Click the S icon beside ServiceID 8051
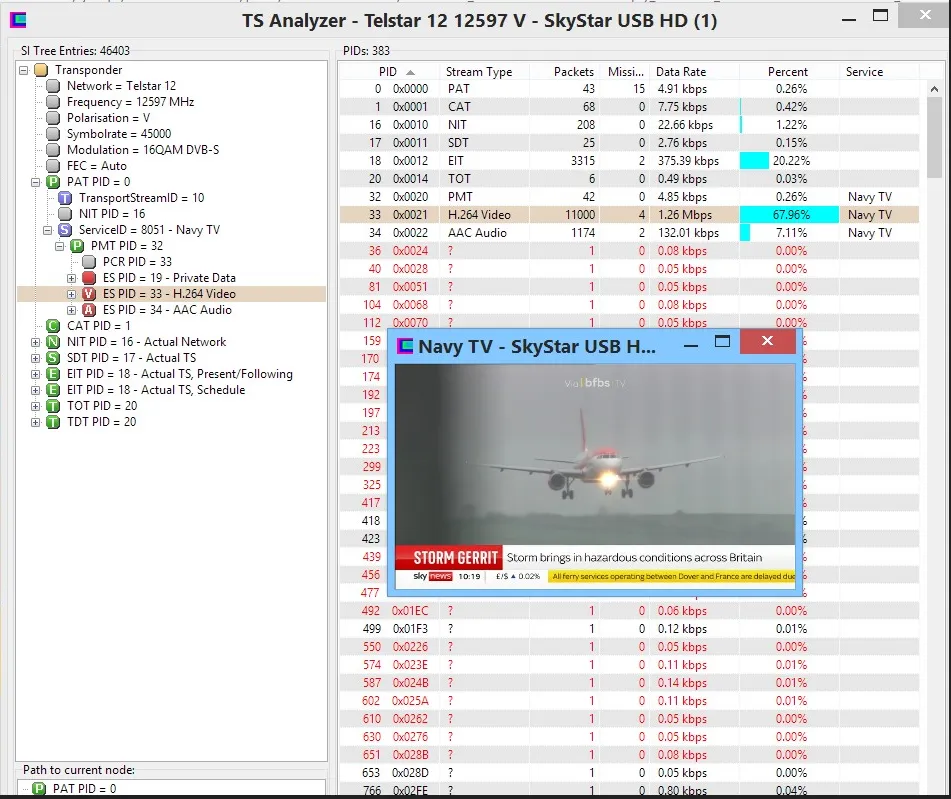The image size is (951, 799). click(65, 230)
